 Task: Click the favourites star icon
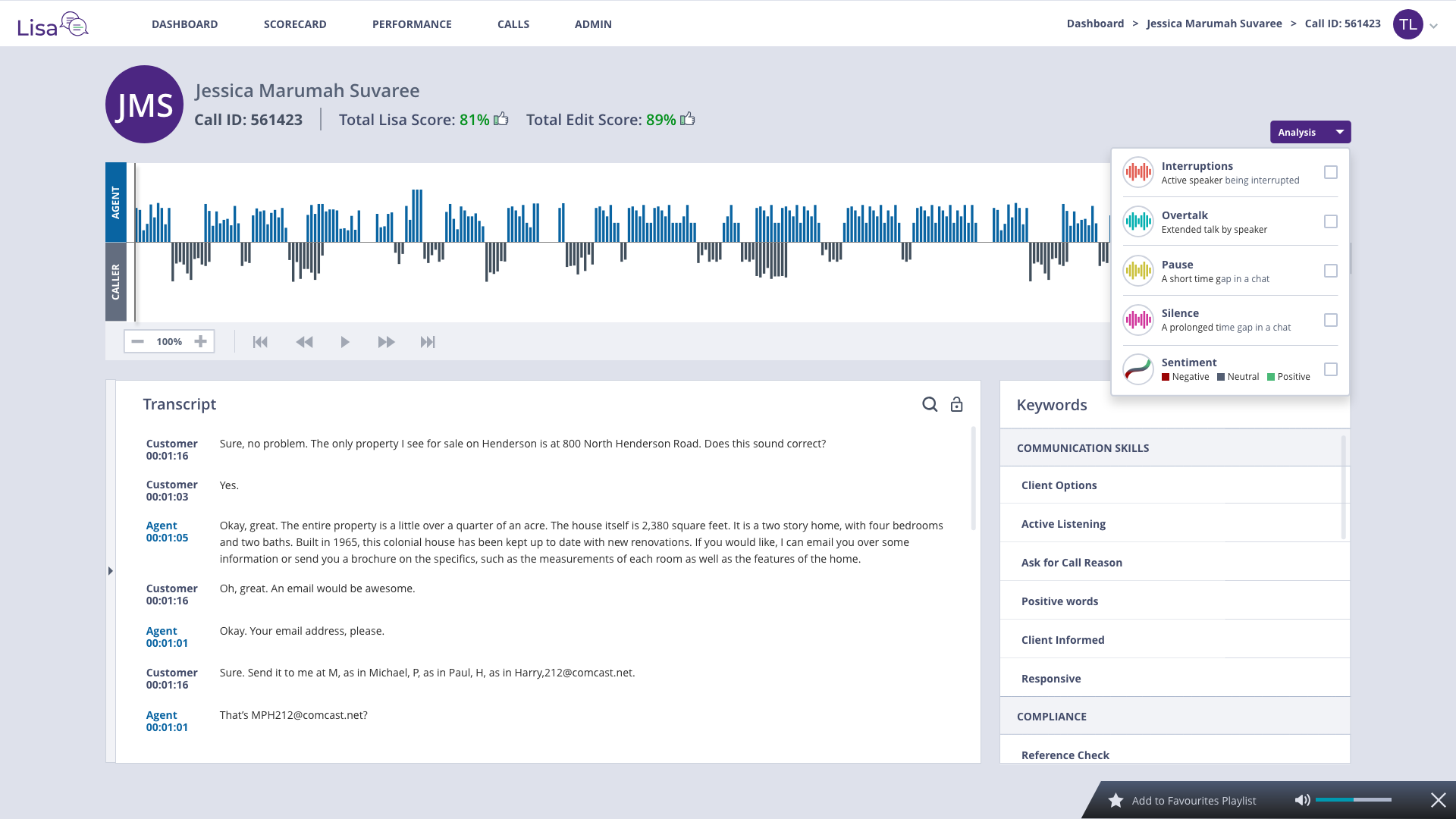(1116, 801)
